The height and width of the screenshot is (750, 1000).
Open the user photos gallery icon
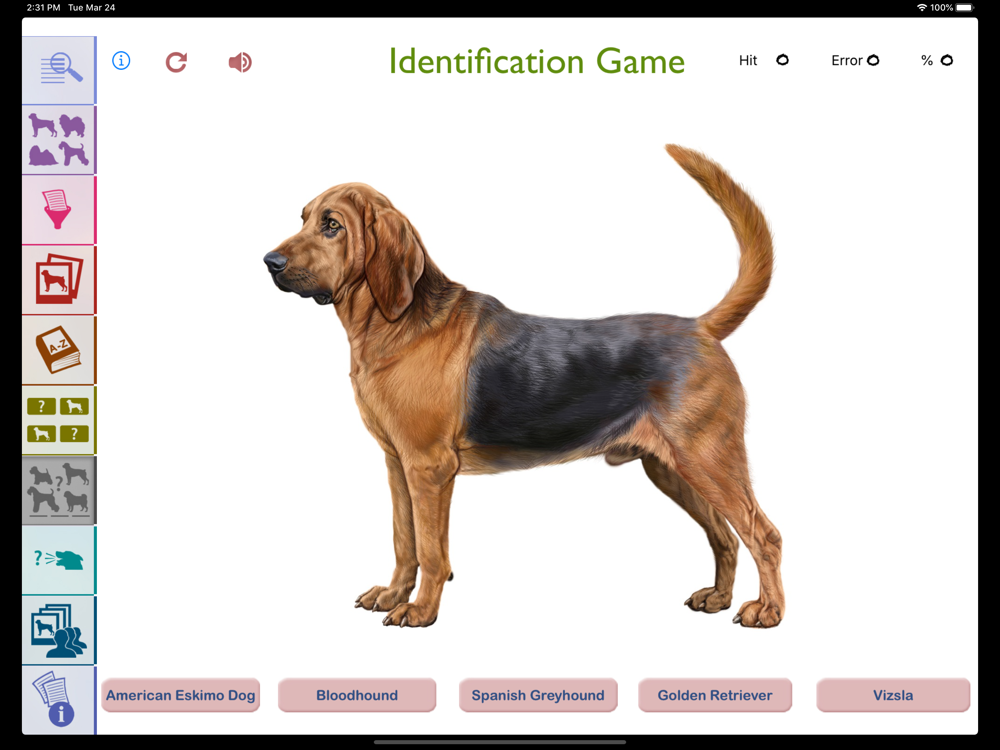(x=59, y=631)
